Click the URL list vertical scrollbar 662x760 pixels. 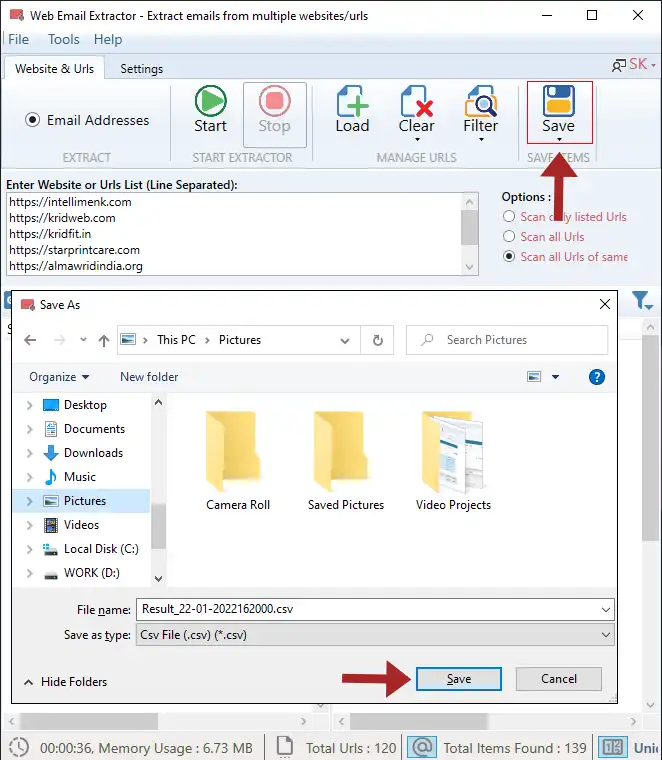coord(469,234)
